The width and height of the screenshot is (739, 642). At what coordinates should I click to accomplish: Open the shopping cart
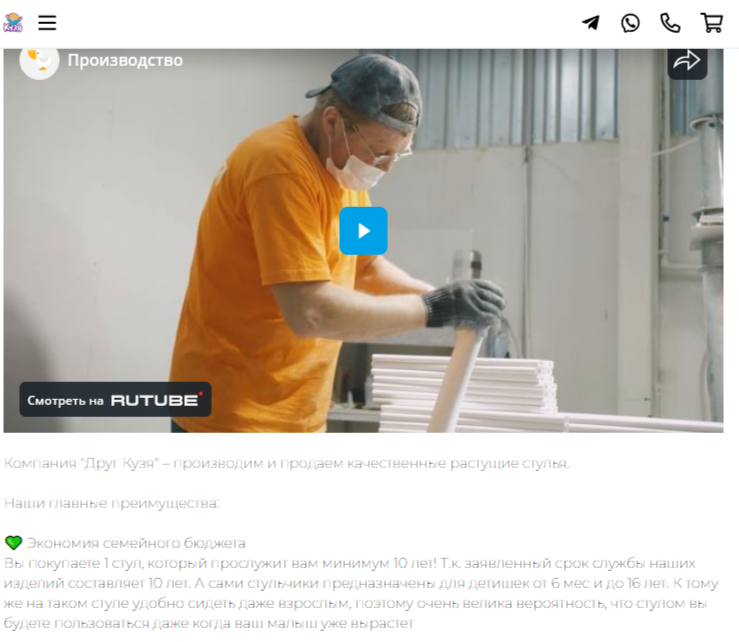[712, 23]
